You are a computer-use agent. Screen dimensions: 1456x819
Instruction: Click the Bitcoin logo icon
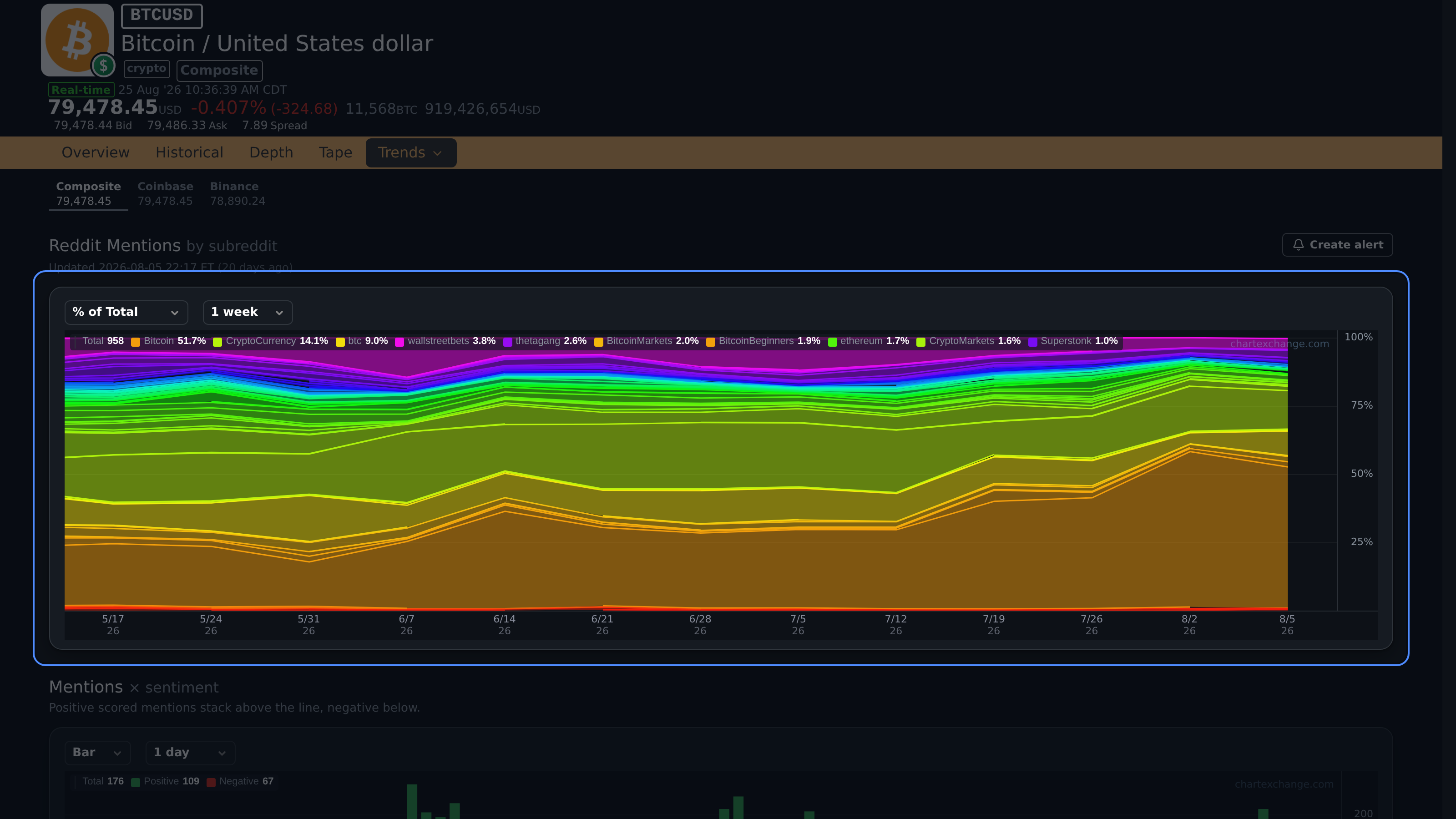click(77, 40)
